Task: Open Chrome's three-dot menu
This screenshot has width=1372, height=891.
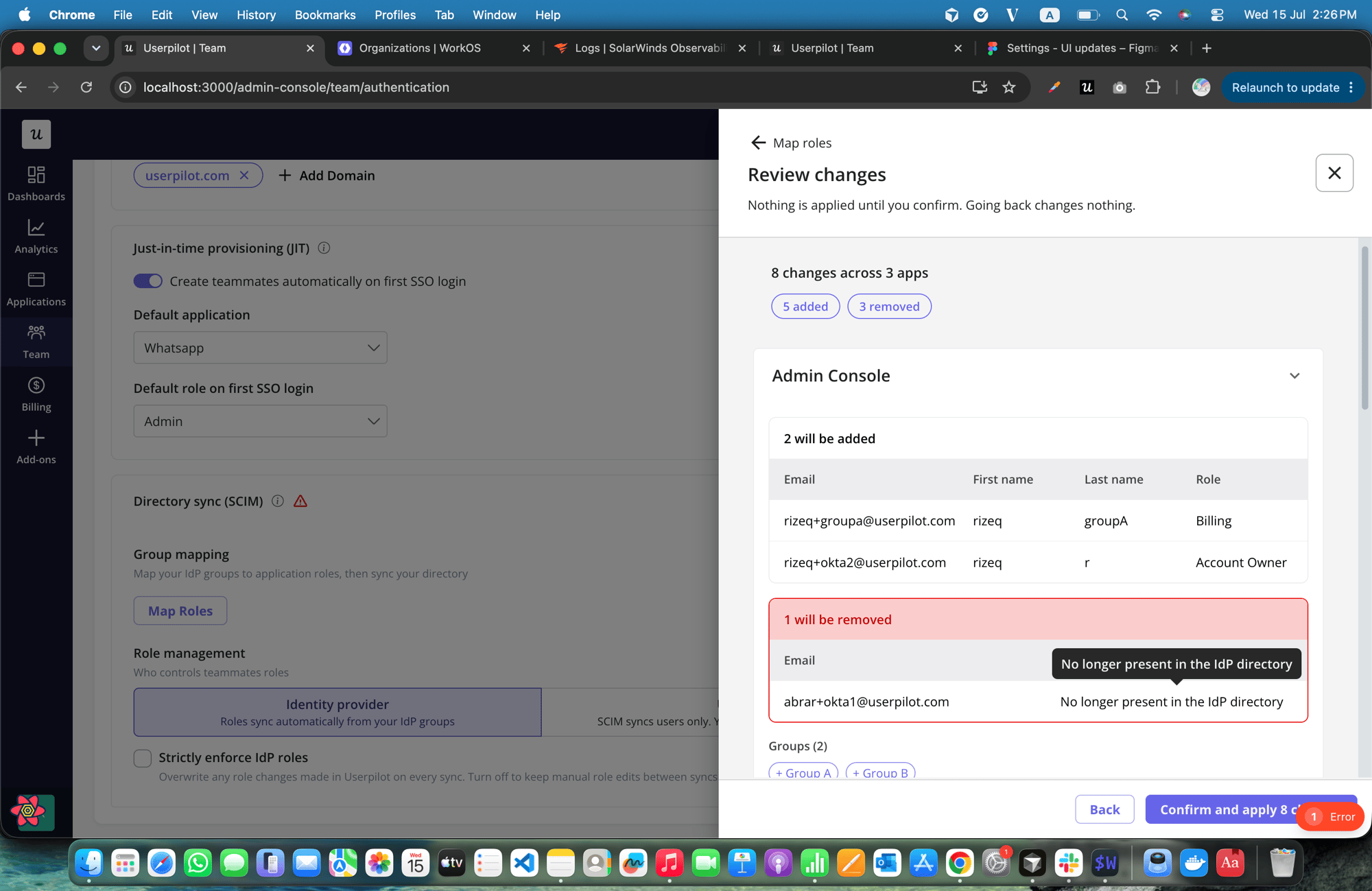Action: point(1351,87)
